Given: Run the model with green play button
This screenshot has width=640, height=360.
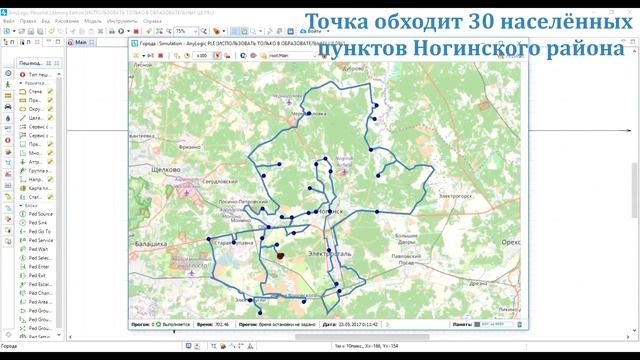Looking at the screenshot, I should (x=121, y=31).
